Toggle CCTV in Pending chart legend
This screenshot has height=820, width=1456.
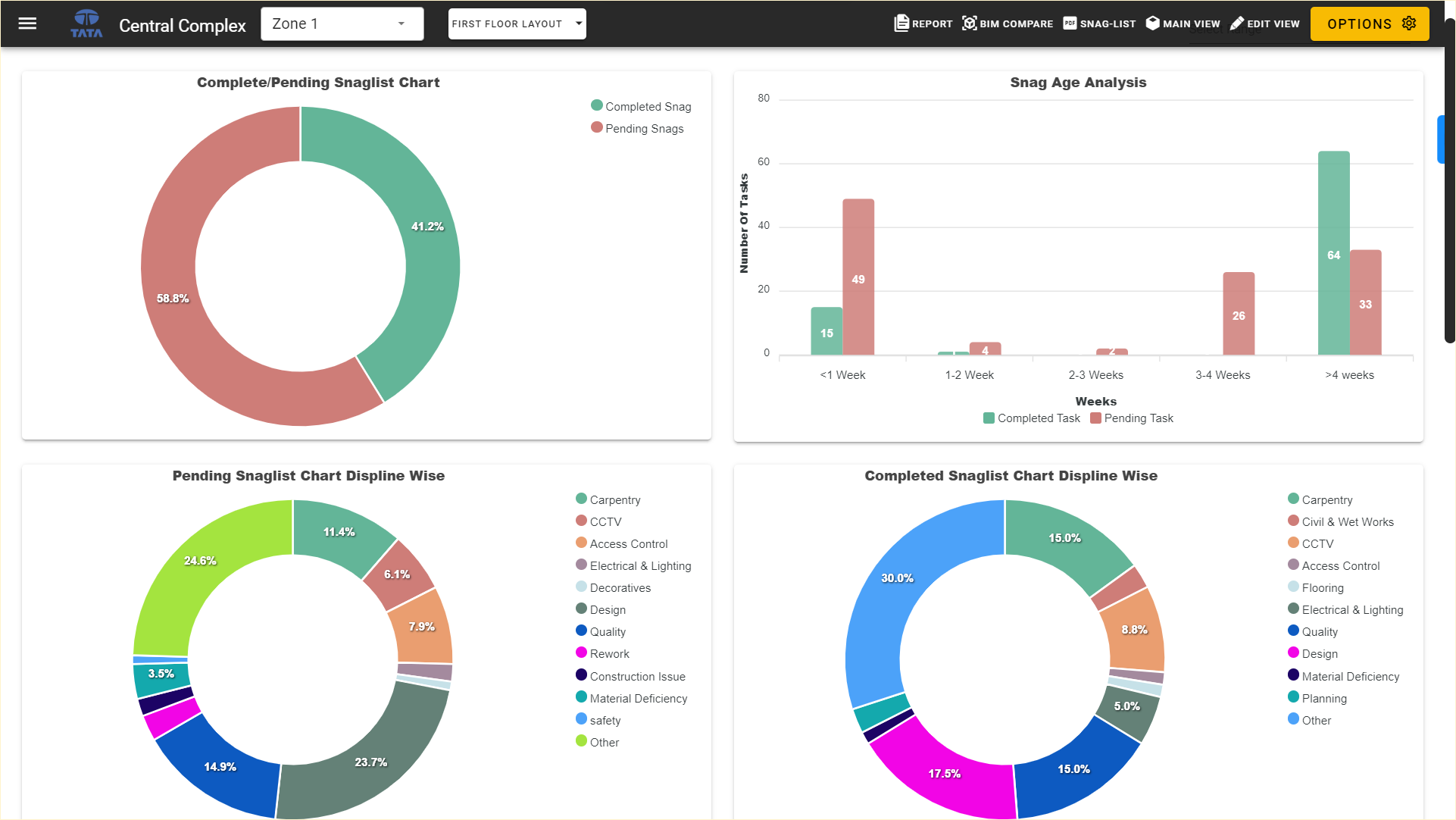coord(598,521)
